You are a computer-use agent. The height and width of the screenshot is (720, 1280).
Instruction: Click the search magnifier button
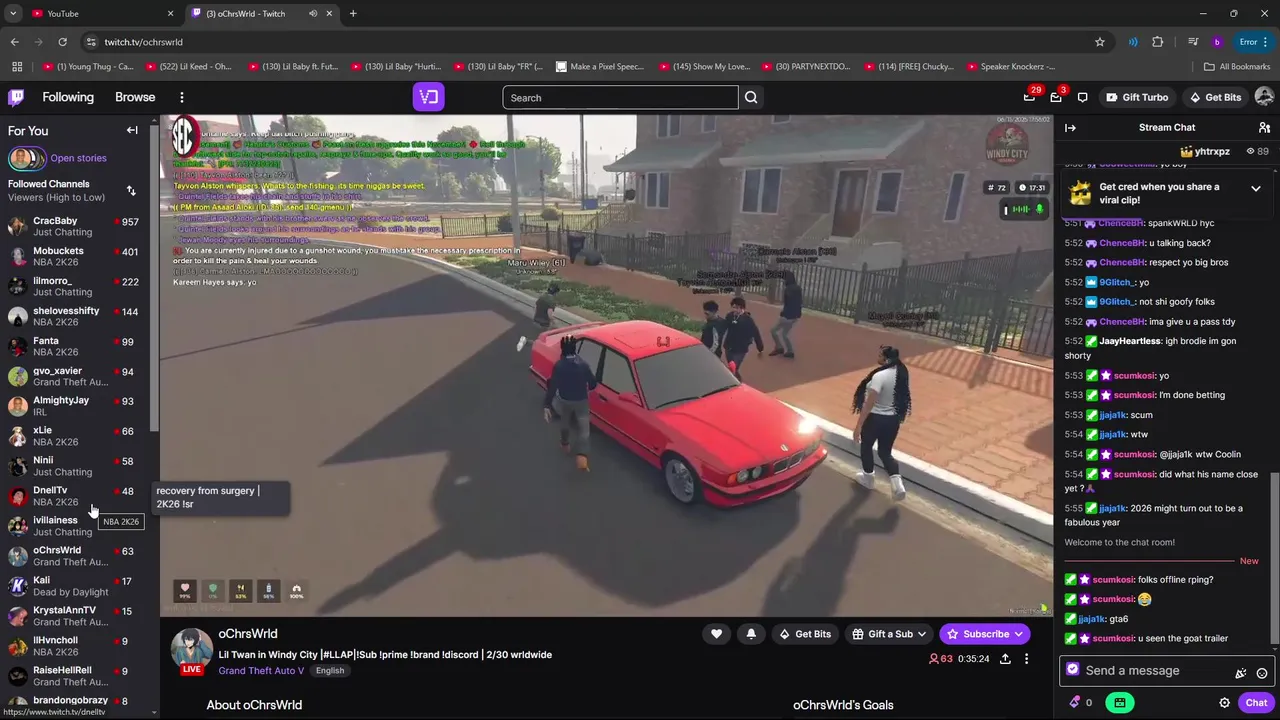[751, 97]
